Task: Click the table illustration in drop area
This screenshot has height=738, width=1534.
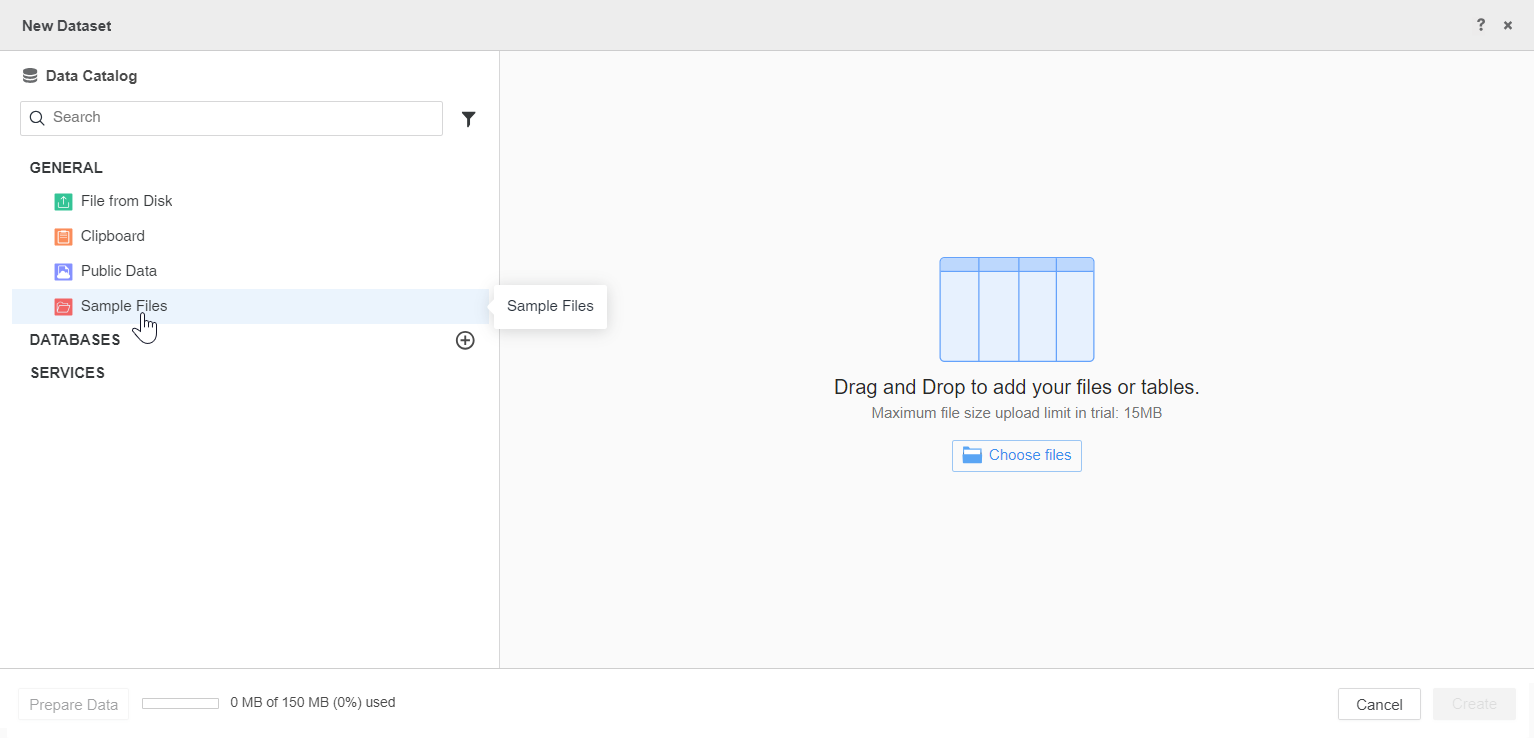Action: [x=1016, y=309]
